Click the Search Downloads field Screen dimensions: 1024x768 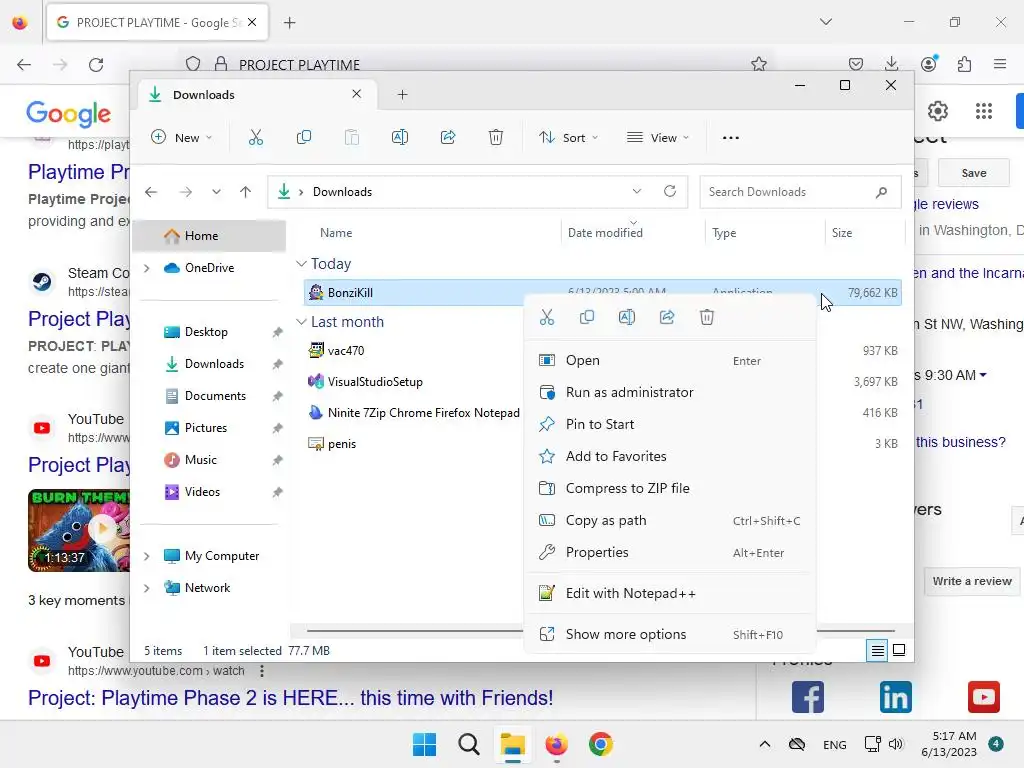(800, 192)
